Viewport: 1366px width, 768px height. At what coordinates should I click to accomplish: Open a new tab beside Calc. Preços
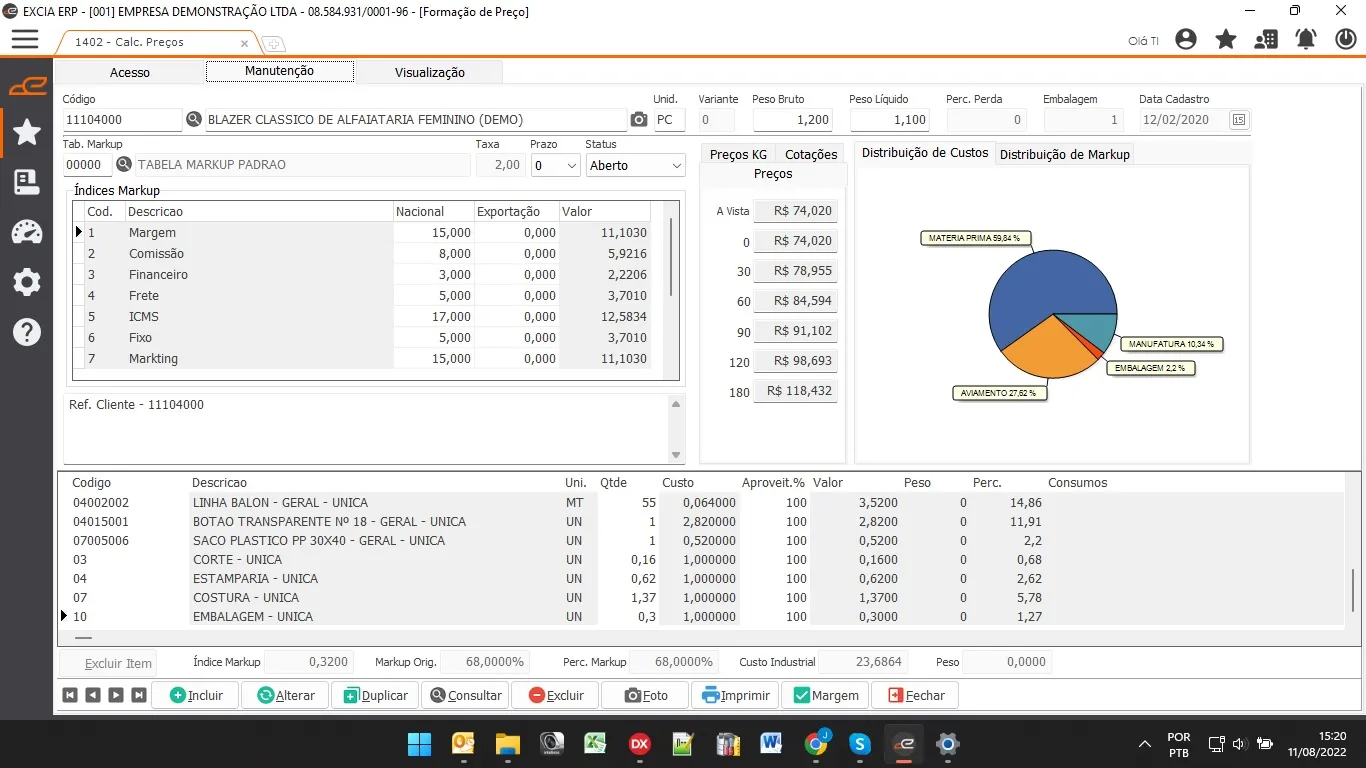point(272,44)
